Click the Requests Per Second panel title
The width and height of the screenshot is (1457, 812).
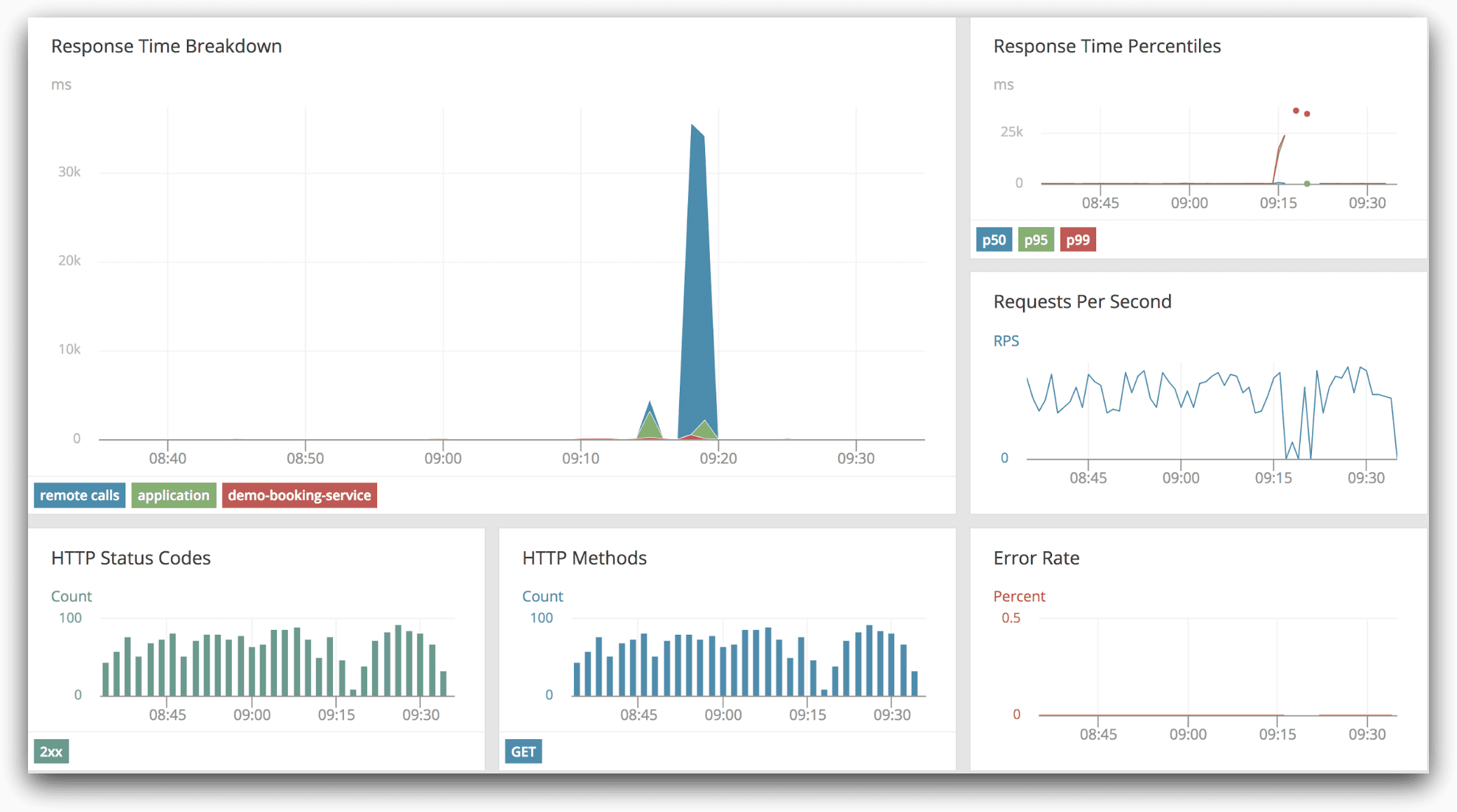point(1082,302)
